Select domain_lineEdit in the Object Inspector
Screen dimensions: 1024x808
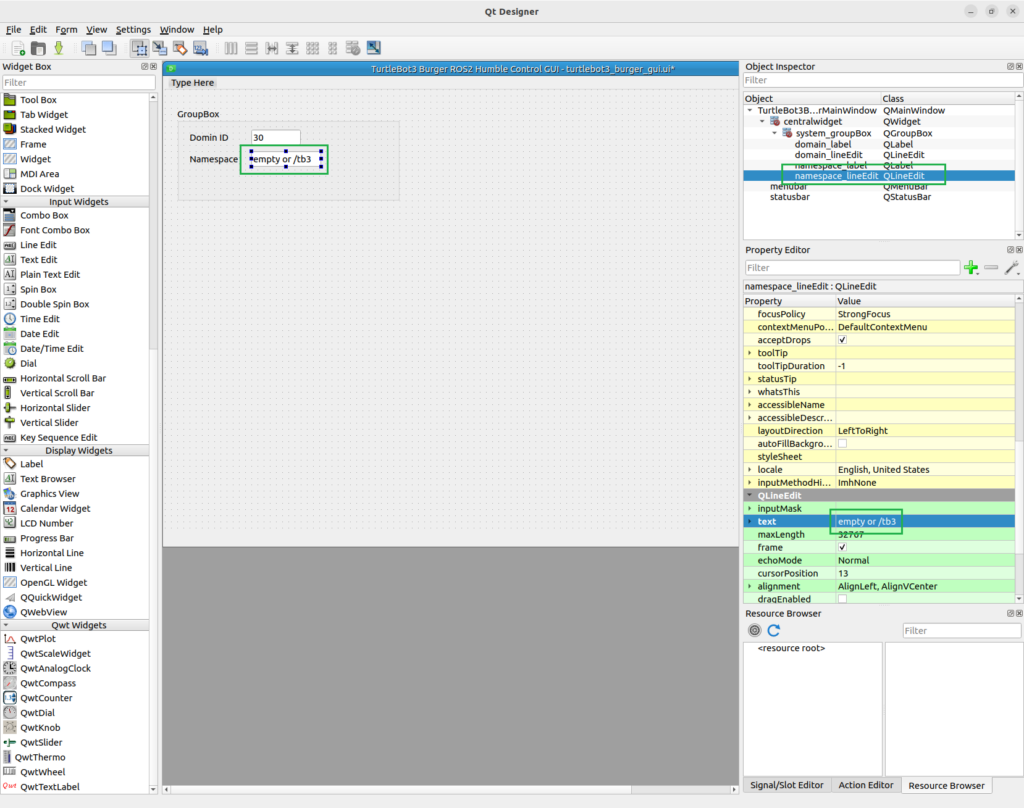pos(828,155)
